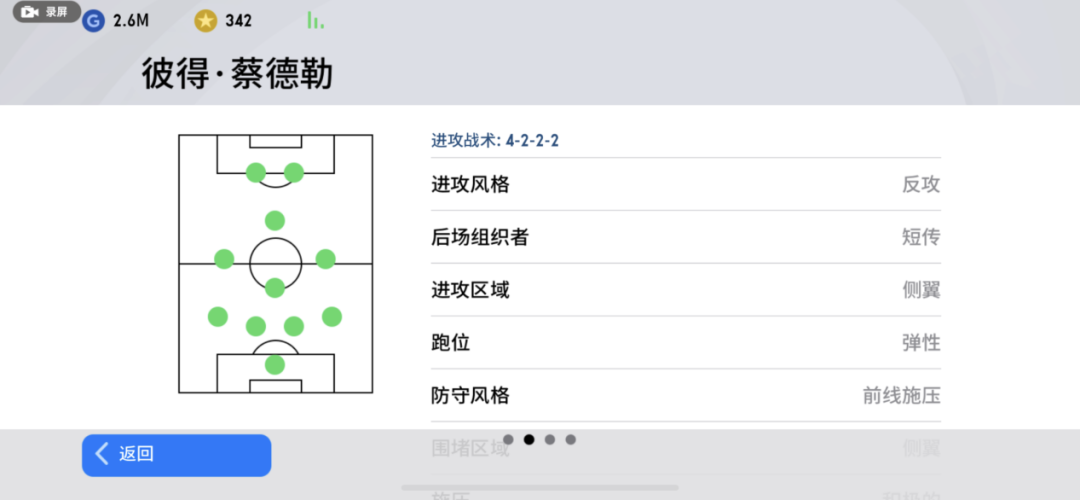Click the green signal bars icon
This screenshot has width=1080, height=500.
click(x=314, y=20)
